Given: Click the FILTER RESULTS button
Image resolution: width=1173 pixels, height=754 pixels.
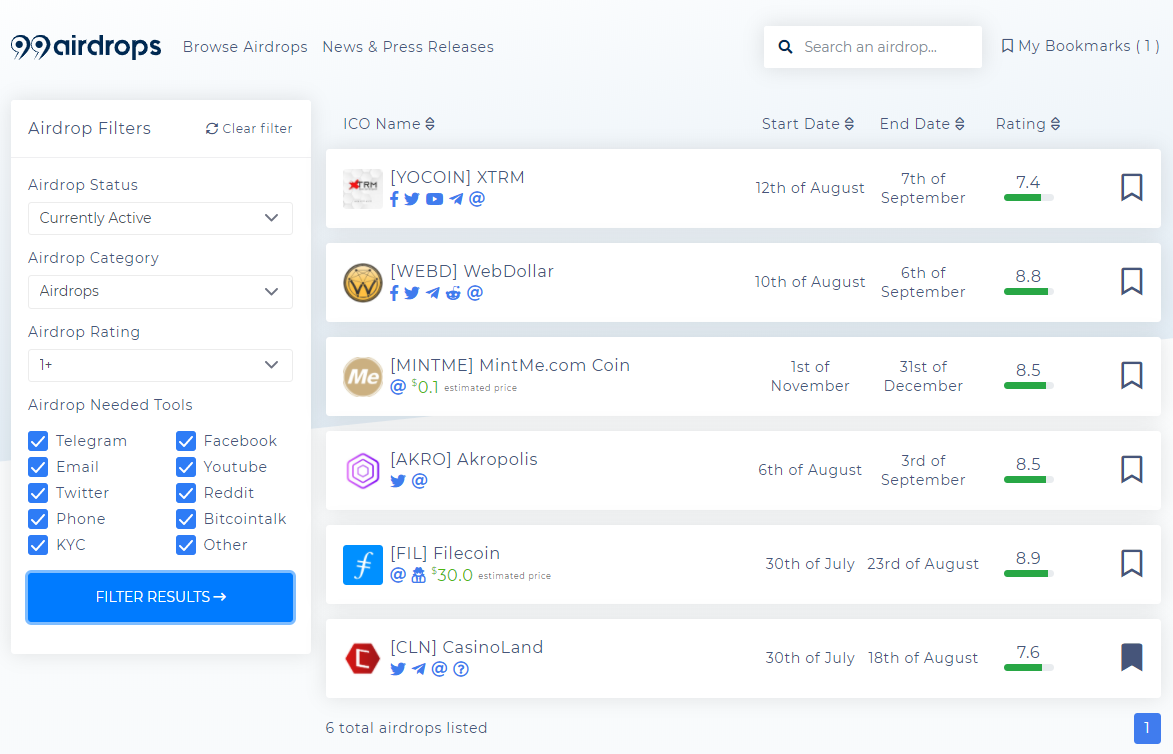Looking at the screenshot, I should coord(160,598).
